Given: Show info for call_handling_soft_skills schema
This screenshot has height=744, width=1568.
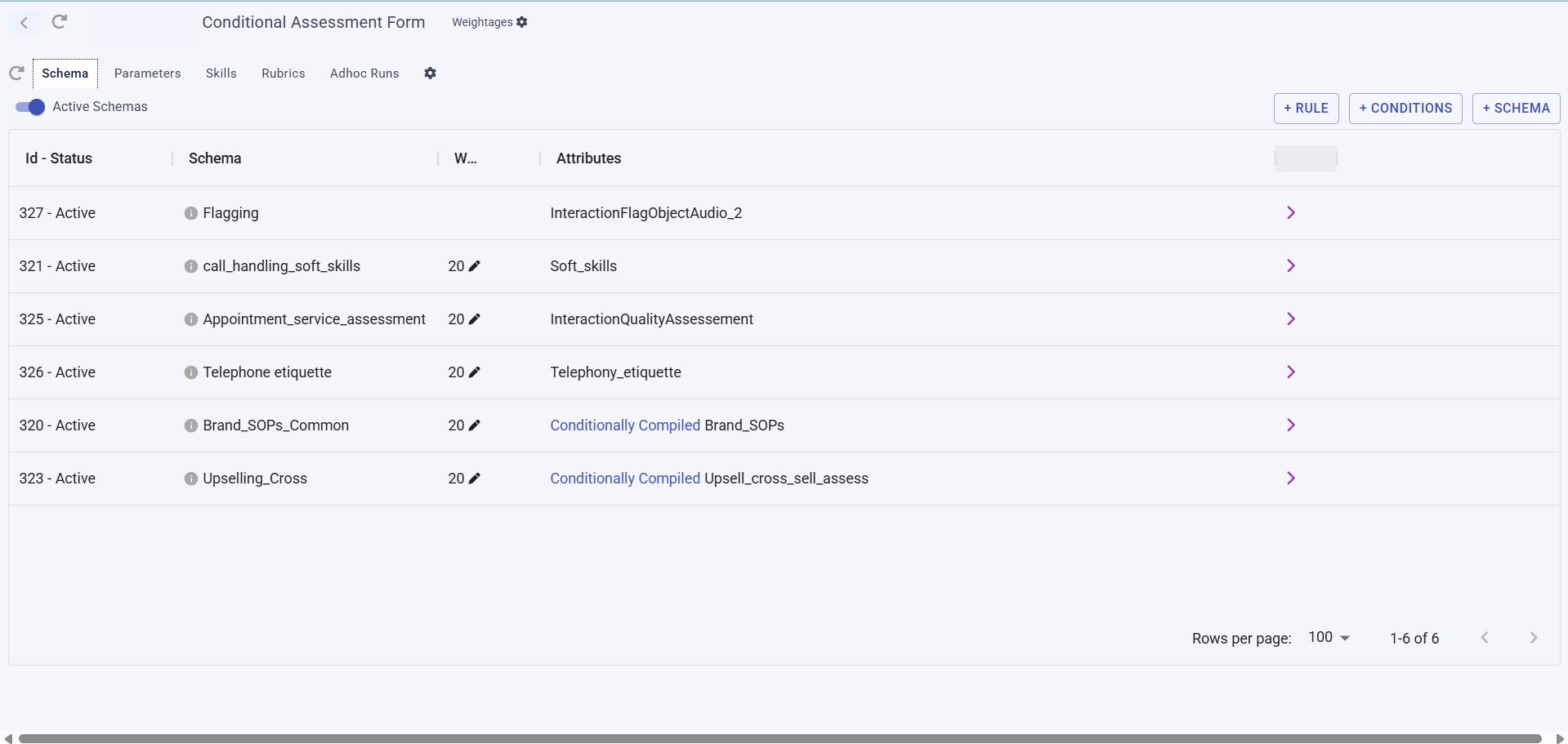Looking at the screenshot, I should 191,266.
